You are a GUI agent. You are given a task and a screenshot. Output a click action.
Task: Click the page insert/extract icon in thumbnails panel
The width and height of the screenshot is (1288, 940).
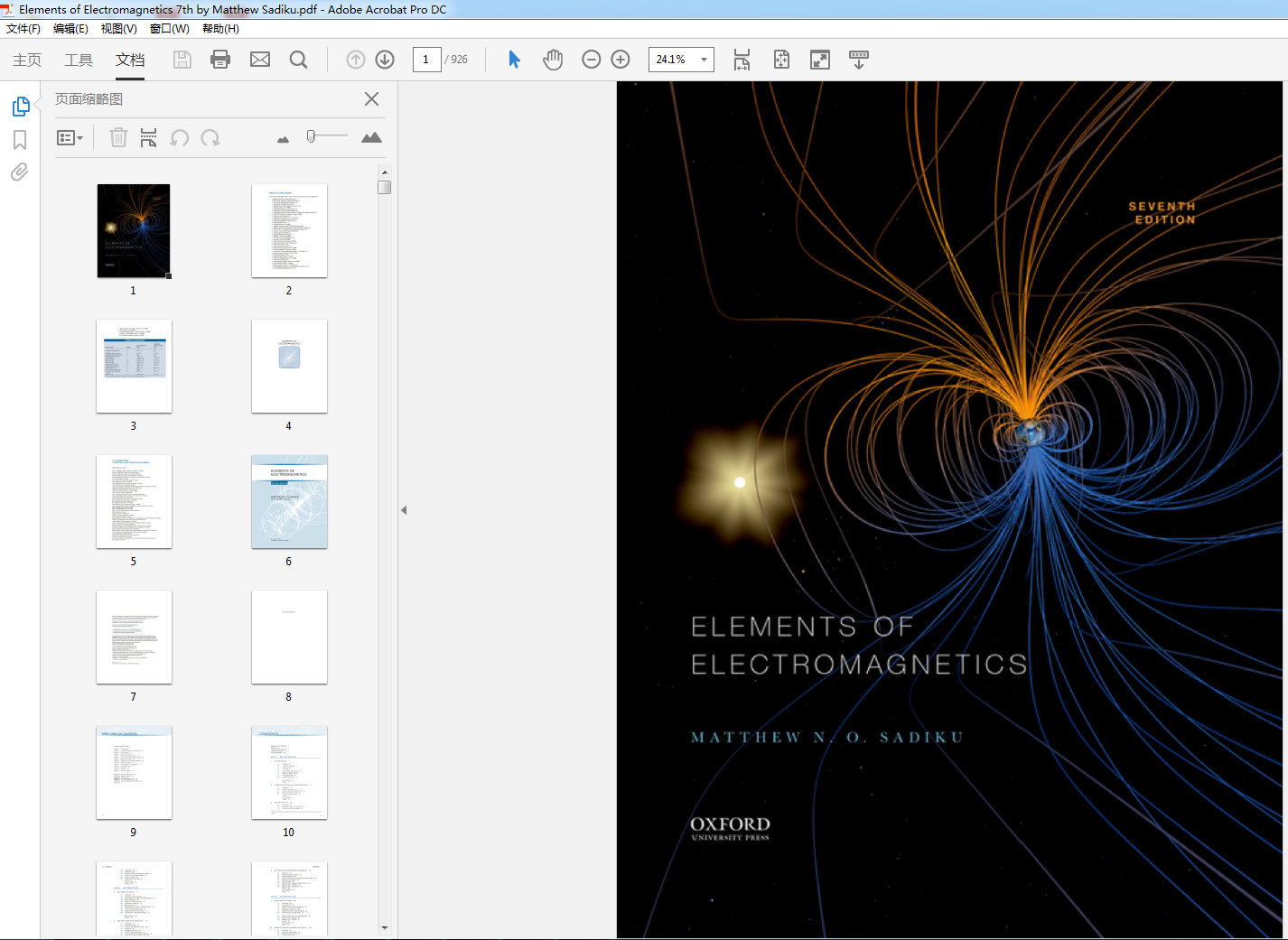point(149,137)
